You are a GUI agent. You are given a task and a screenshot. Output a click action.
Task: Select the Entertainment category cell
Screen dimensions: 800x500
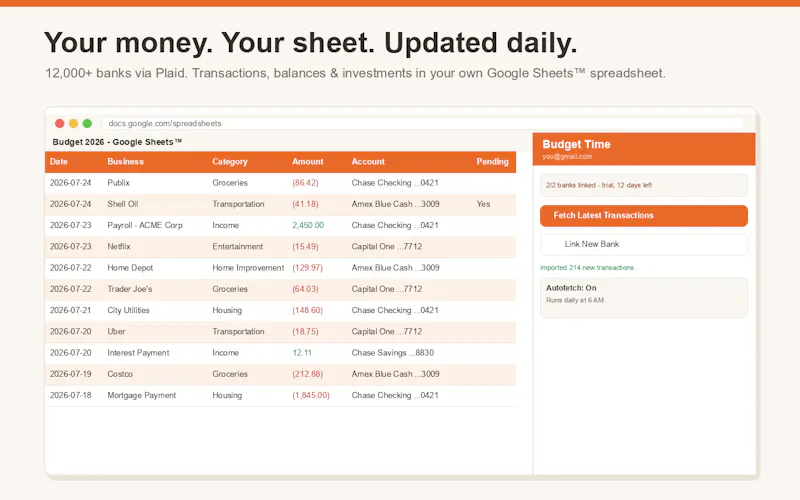tap(238, 246)
